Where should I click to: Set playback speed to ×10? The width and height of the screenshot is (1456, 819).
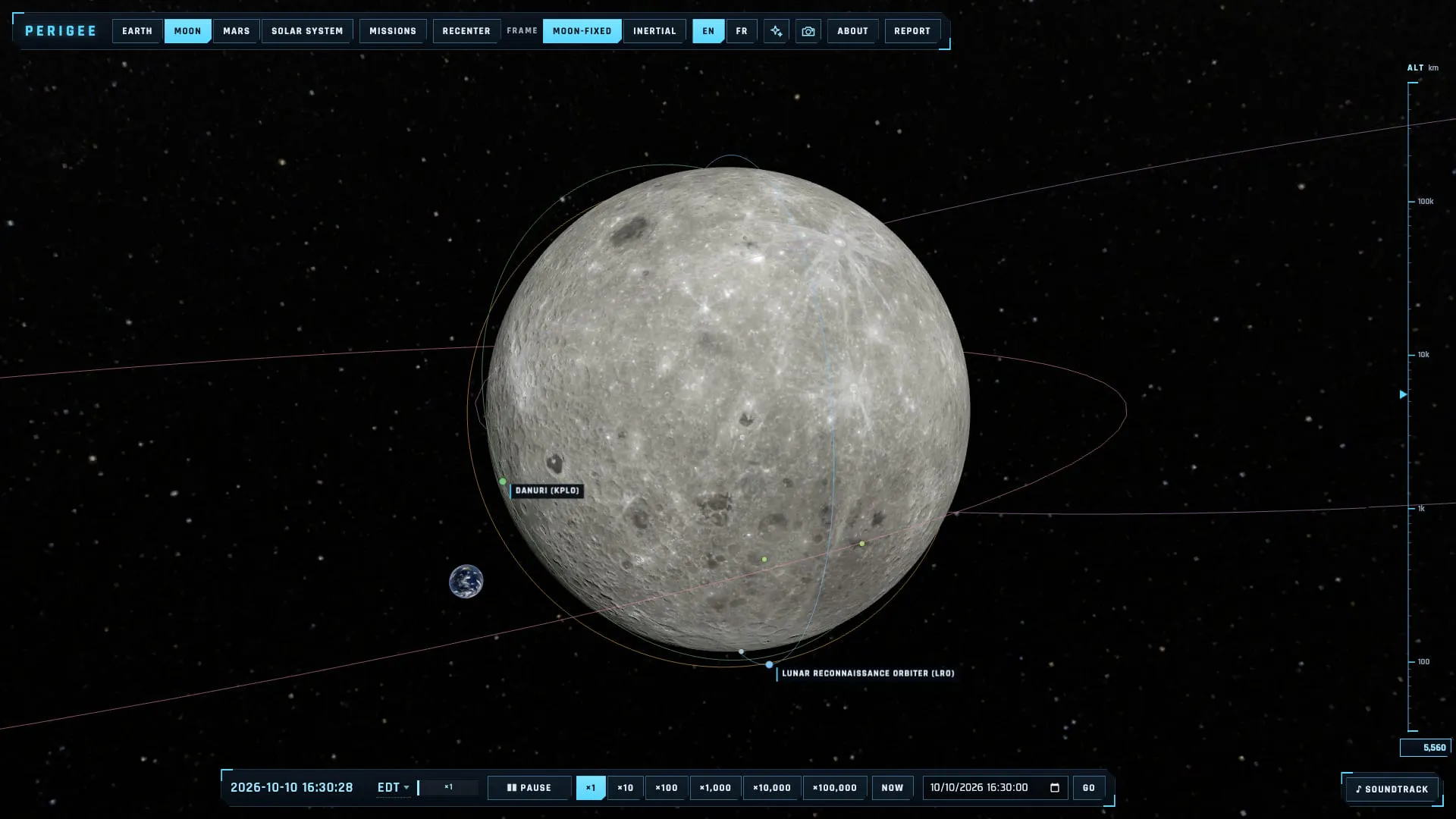(x=626, y=788)
